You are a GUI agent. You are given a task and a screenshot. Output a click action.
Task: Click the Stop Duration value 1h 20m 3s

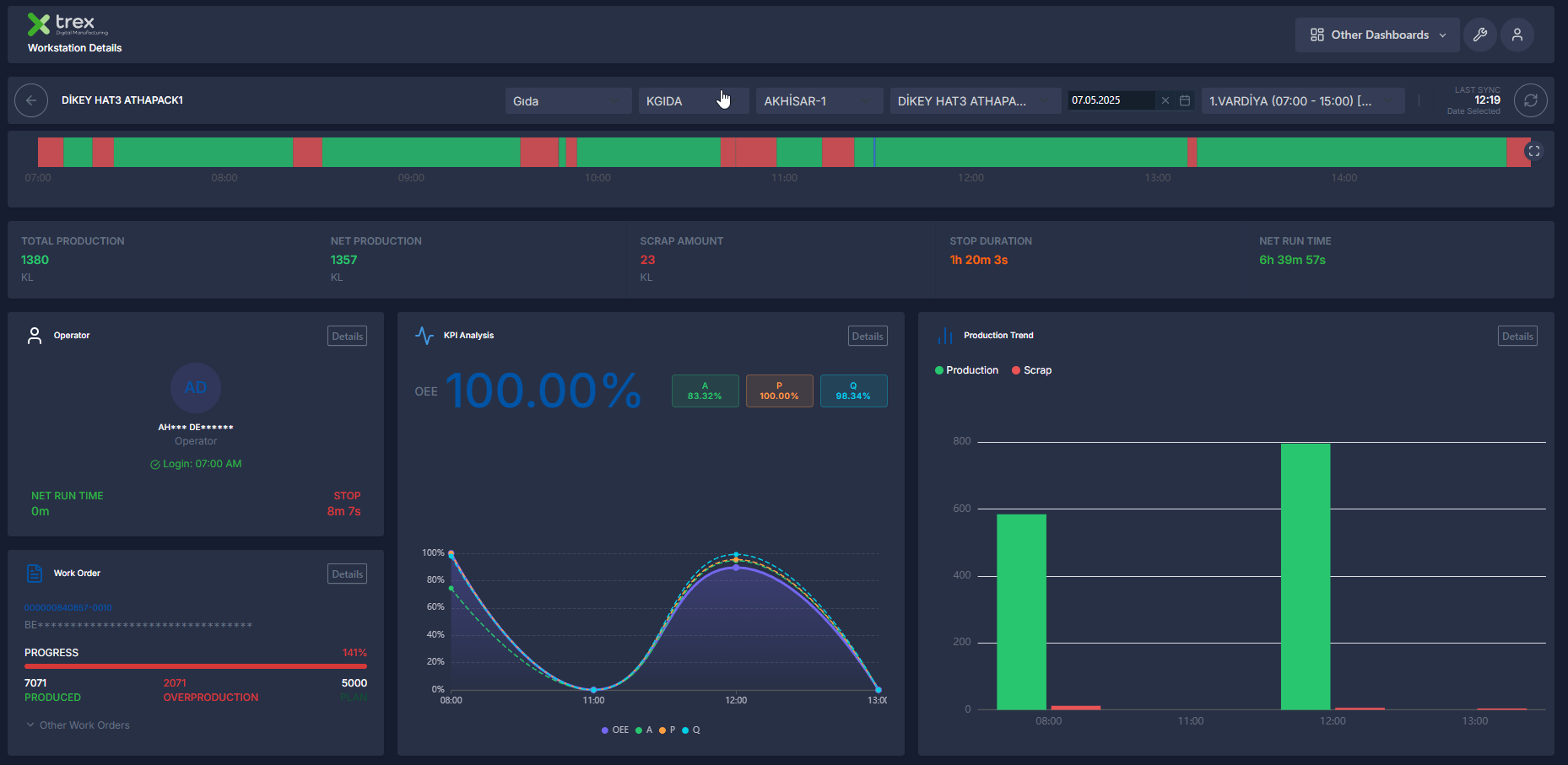[x=979, y=260]
